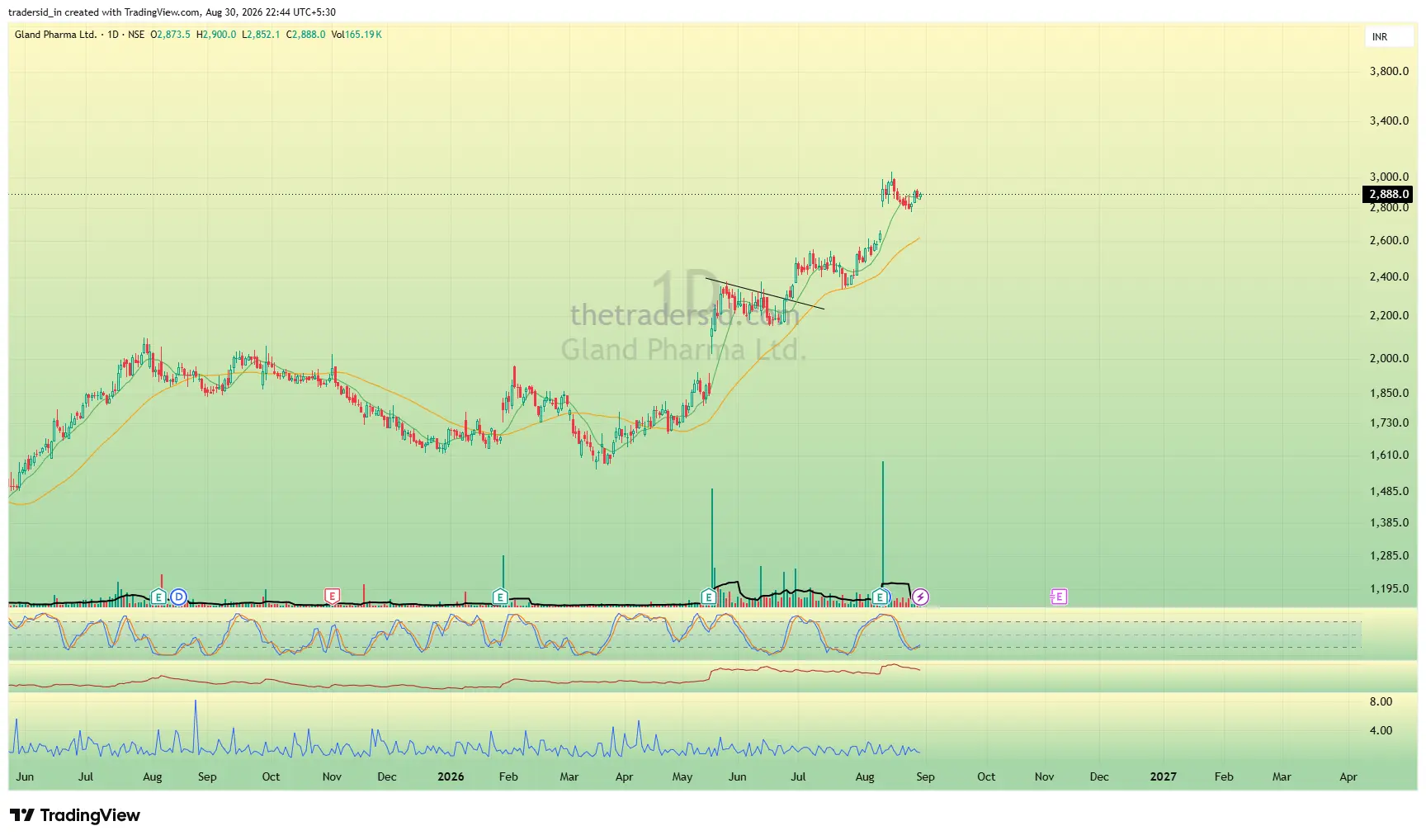Click the 2,888.0 current price tag
This screenshot has height=840, width=1426.
point(1389,195)
